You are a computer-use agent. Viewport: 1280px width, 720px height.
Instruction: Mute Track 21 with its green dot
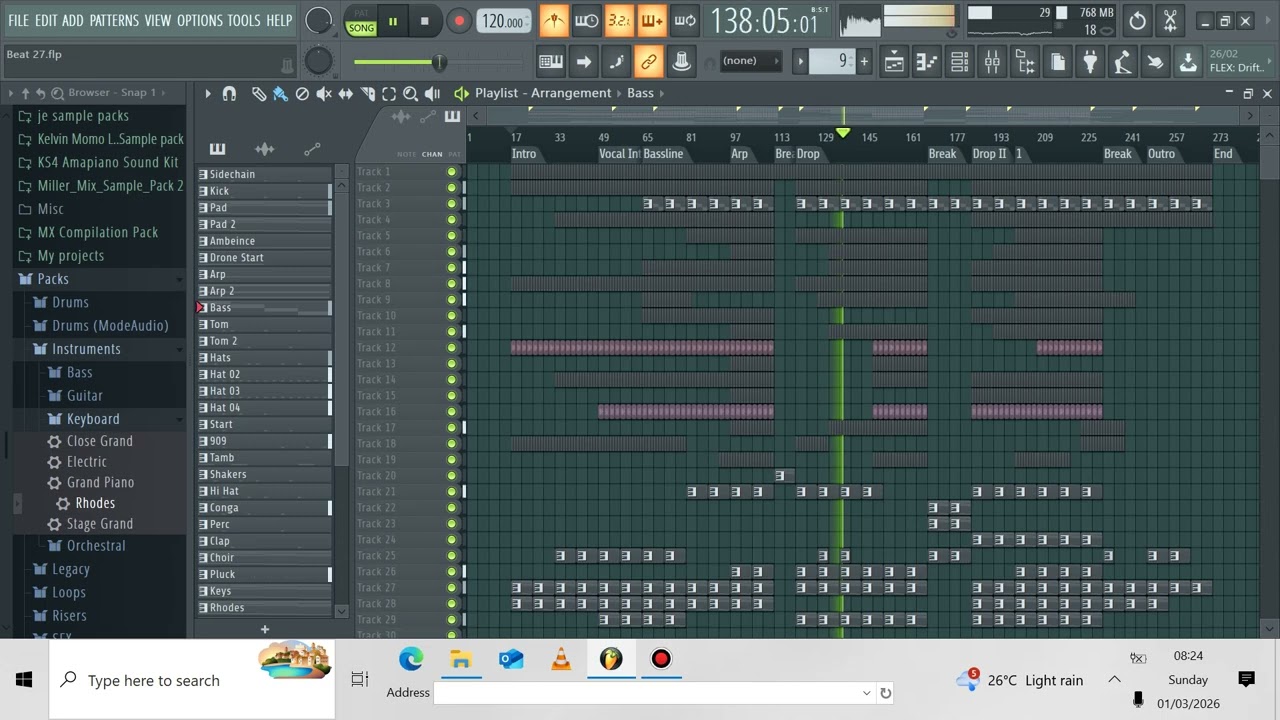[452, 492]
